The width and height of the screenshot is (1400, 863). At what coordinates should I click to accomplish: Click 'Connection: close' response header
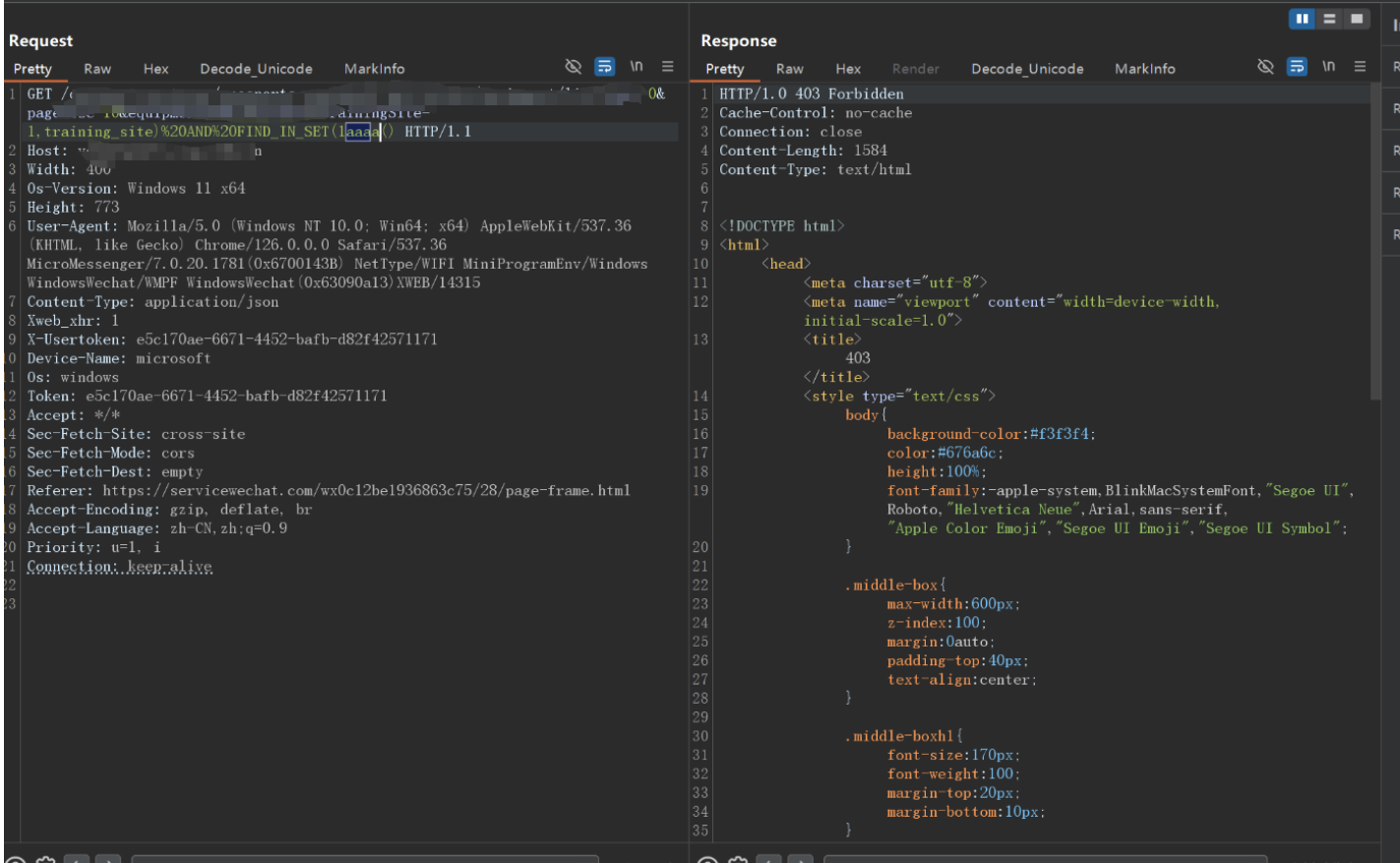(x=791, y=131)
